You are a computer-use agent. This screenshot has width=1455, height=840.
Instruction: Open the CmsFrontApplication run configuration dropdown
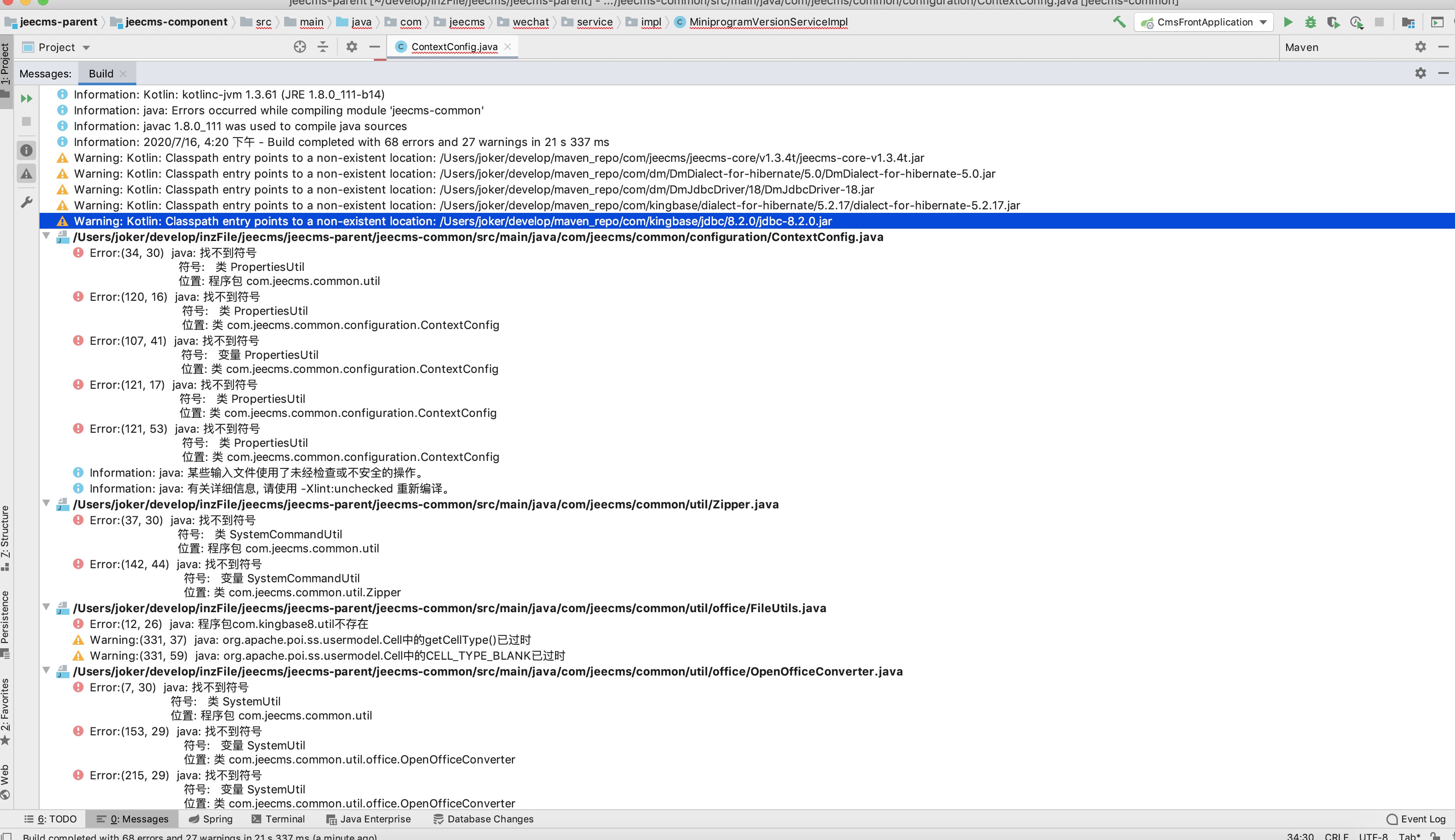(x=1263, y=22)
